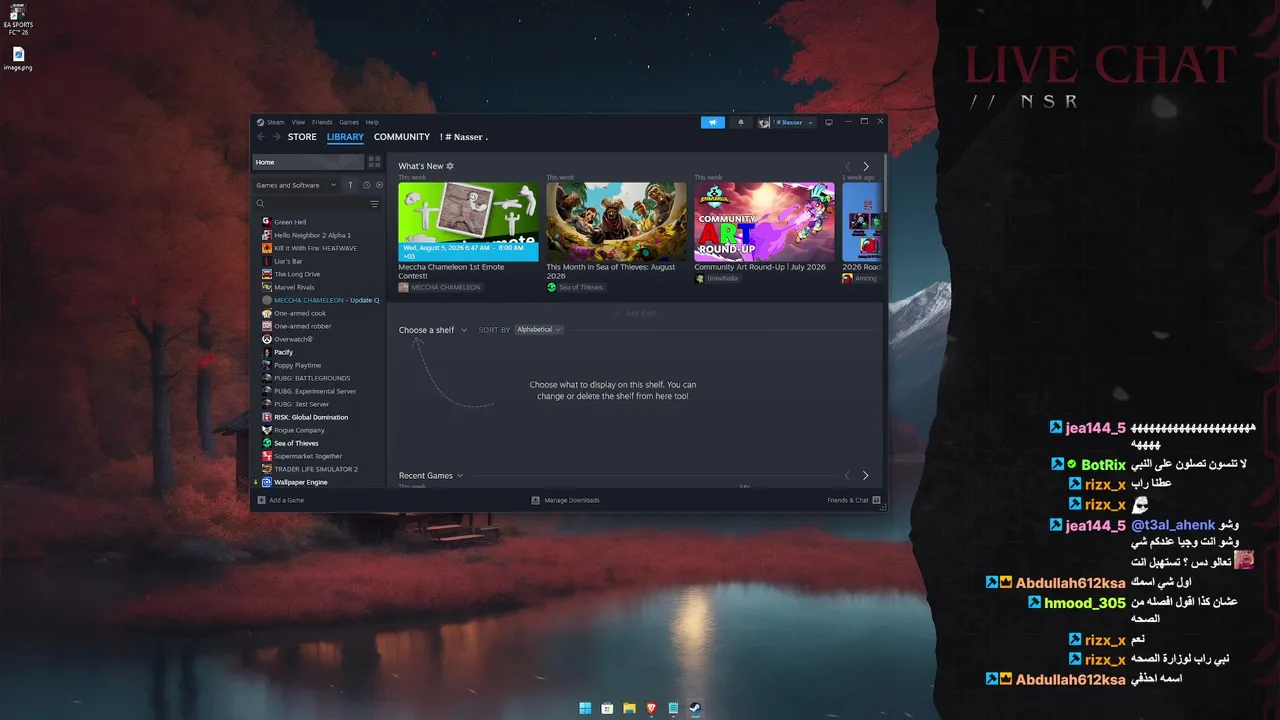Open Sea of Thieves August news thumbnail
The image size is (1280, 720).
[616, 222]
